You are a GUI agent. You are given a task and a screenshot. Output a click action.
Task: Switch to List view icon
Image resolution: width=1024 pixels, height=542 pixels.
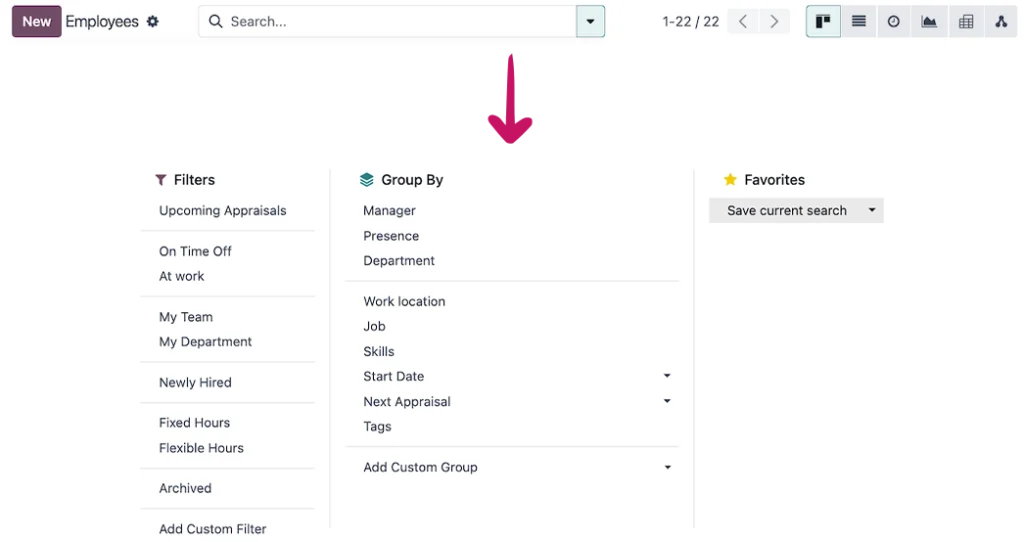(x=859, y=22)
